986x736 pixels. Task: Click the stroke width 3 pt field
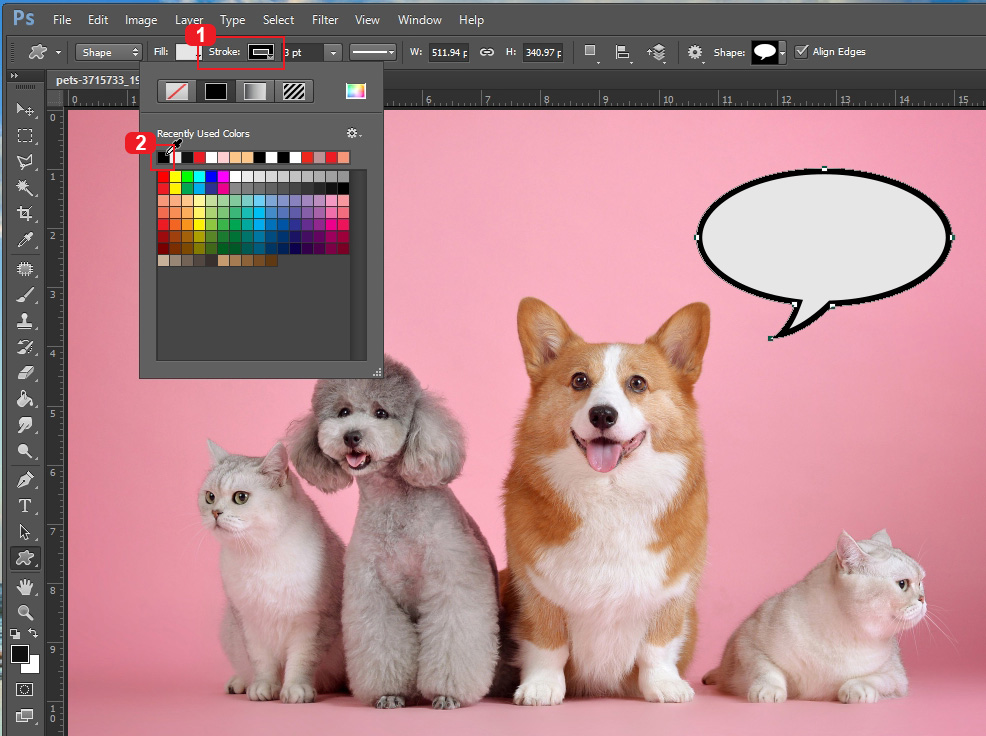(304, 52)
